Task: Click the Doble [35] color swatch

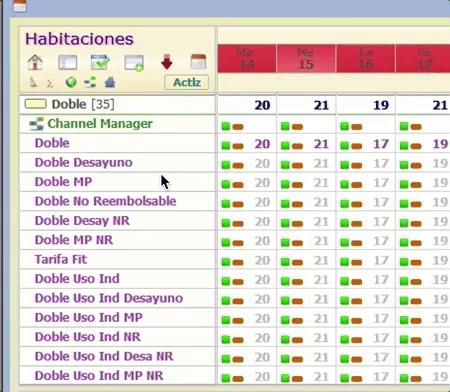Action: [35, 104]
